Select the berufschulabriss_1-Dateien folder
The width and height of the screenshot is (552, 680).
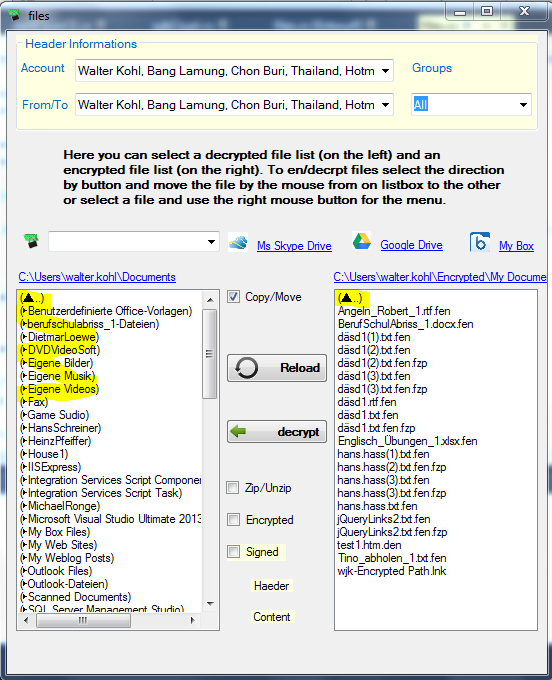coord(90,324)
